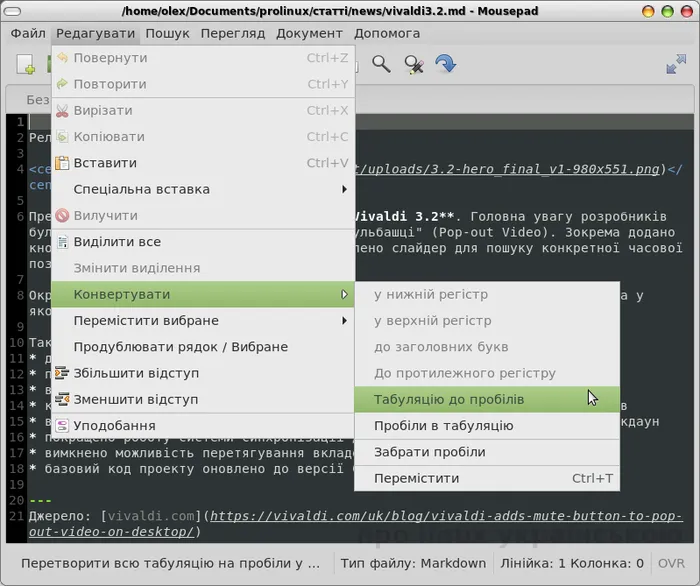The image size is (700, 586).
Task: Click the text Vivaldi 3.2** in line 6
Action: pos(404,216)
